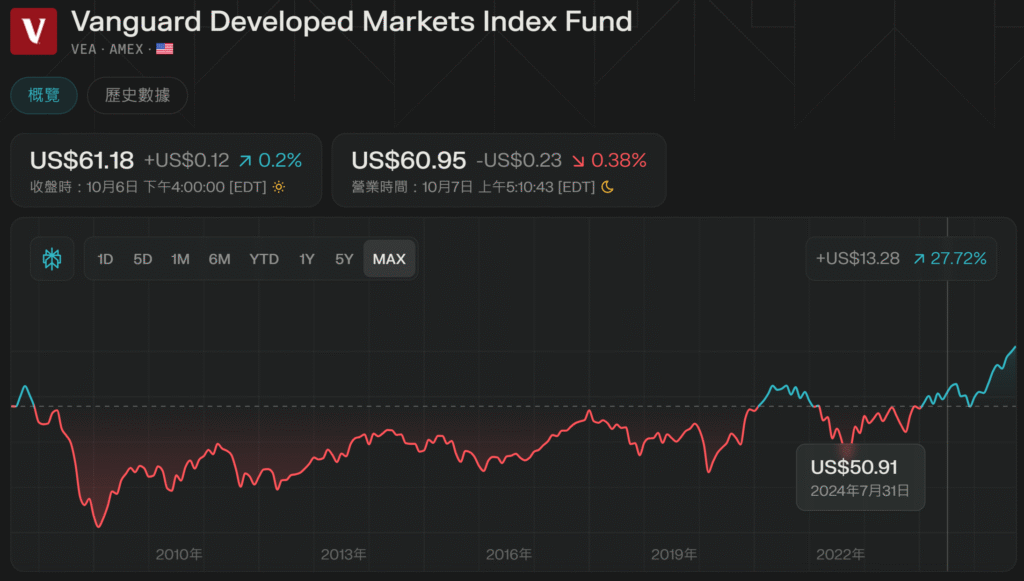Select the 1Y range option
The image size is (1024, 581).
[307, 259]
